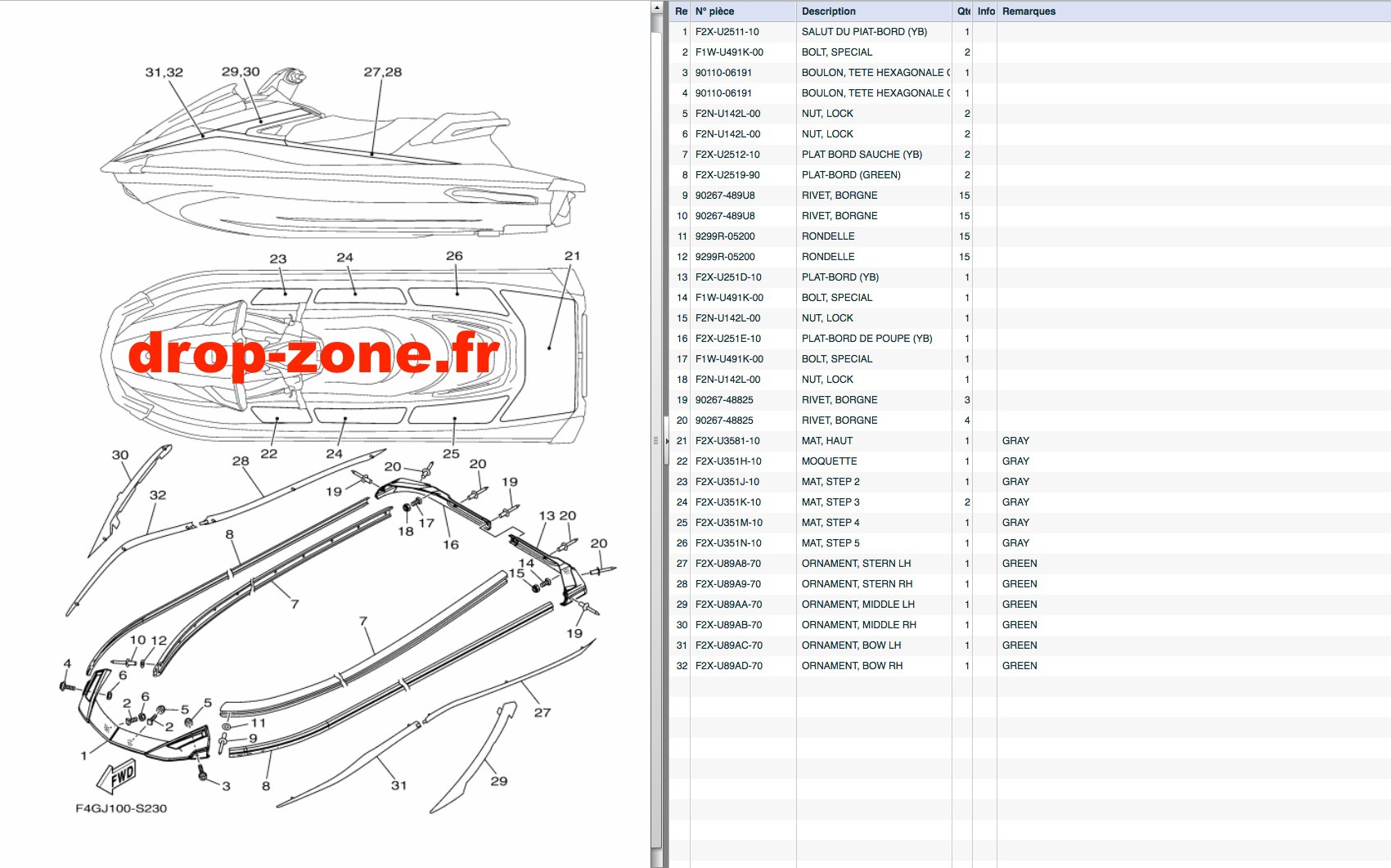Sort by the 'Description' column header
The height and width of the screenshot is (868, 1391).
click(874, 11)
